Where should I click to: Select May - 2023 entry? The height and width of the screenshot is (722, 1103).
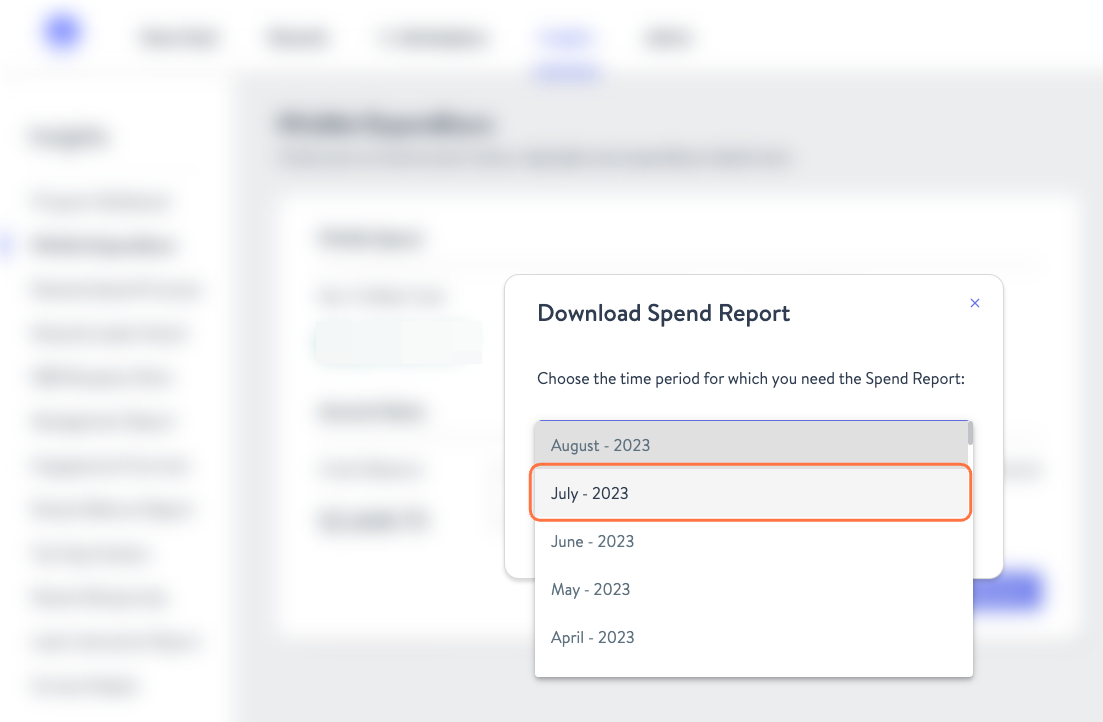pos(751,589)
